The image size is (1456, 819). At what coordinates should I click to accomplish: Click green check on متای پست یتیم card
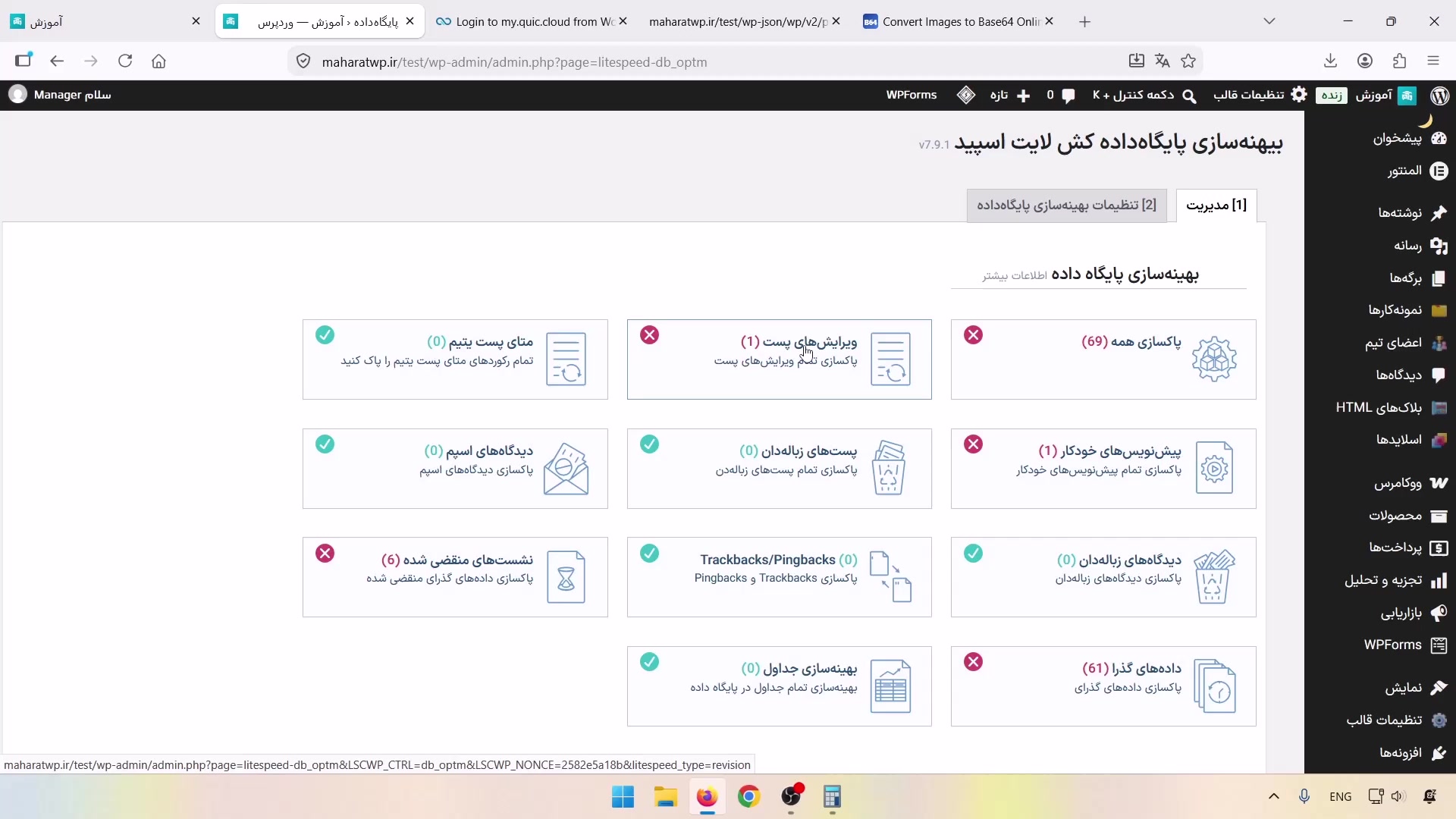[x=325, y=335]
